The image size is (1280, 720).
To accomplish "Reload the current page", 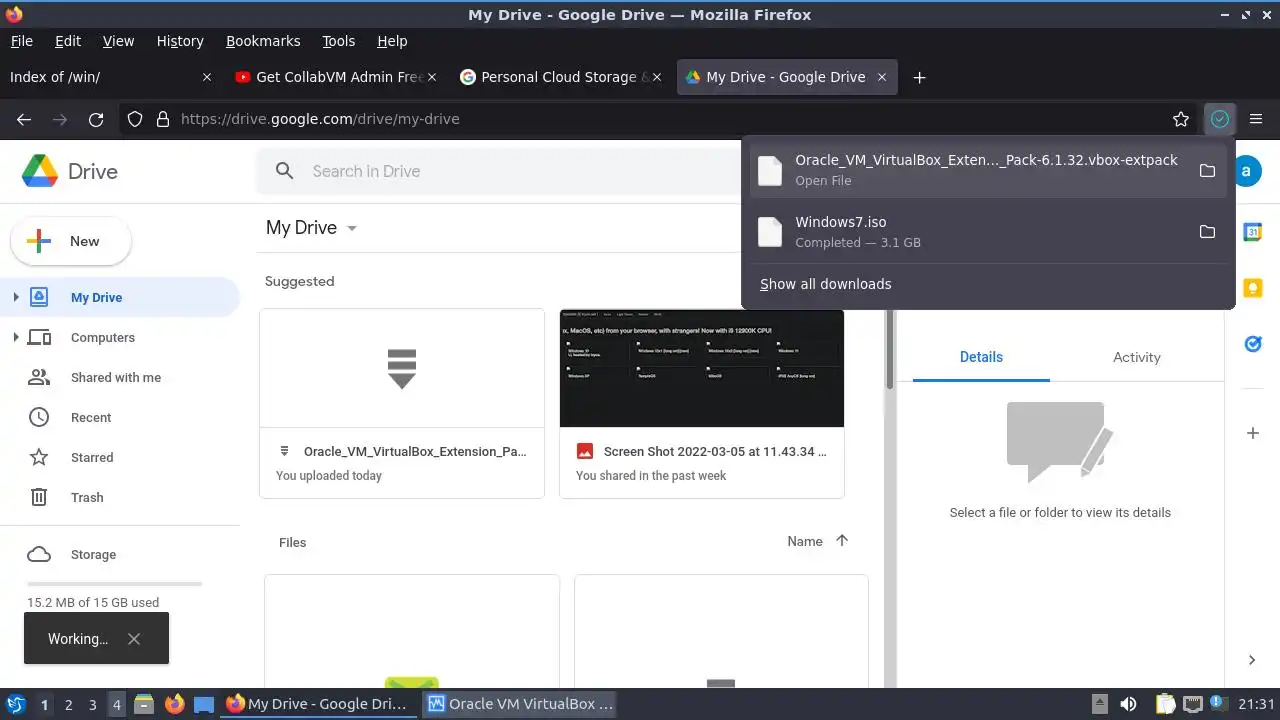I will tap(96, 119).
